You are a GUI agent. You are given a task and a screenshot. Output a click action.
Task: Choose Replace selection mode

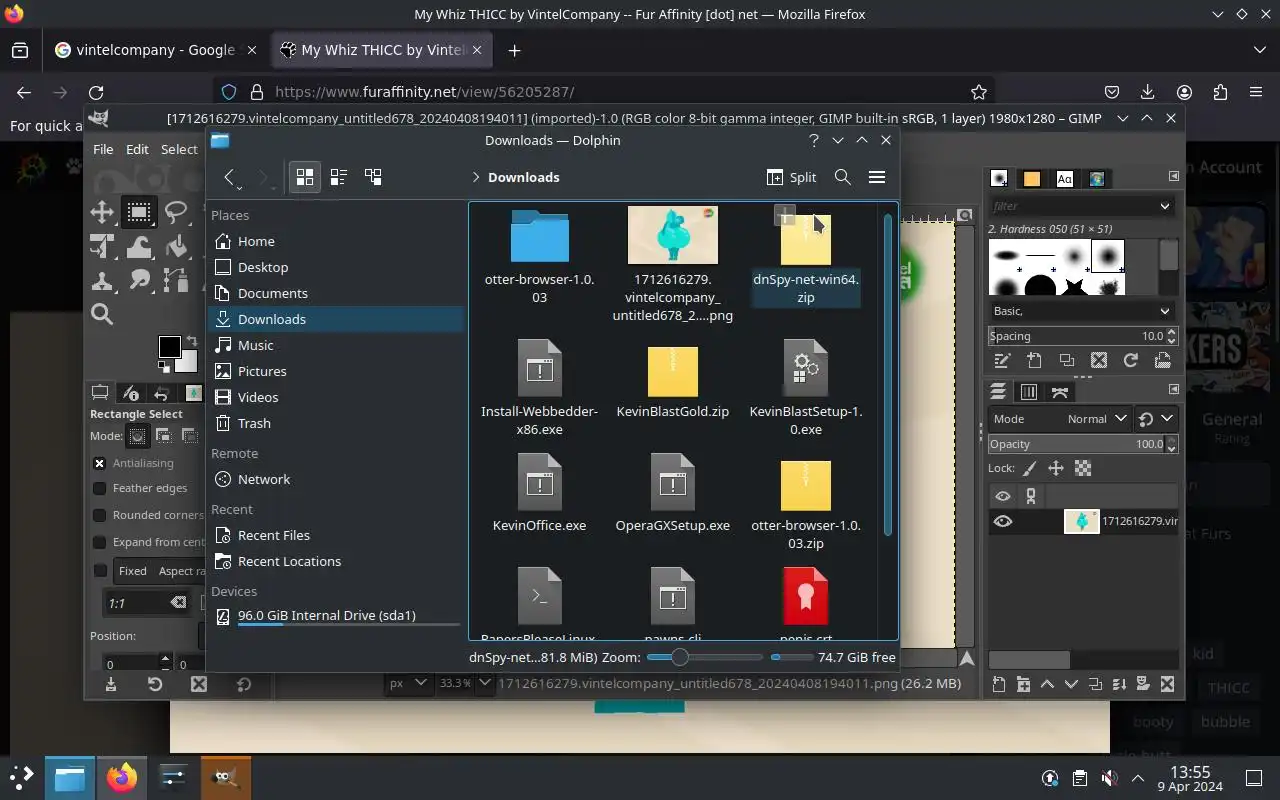(137, 436)
